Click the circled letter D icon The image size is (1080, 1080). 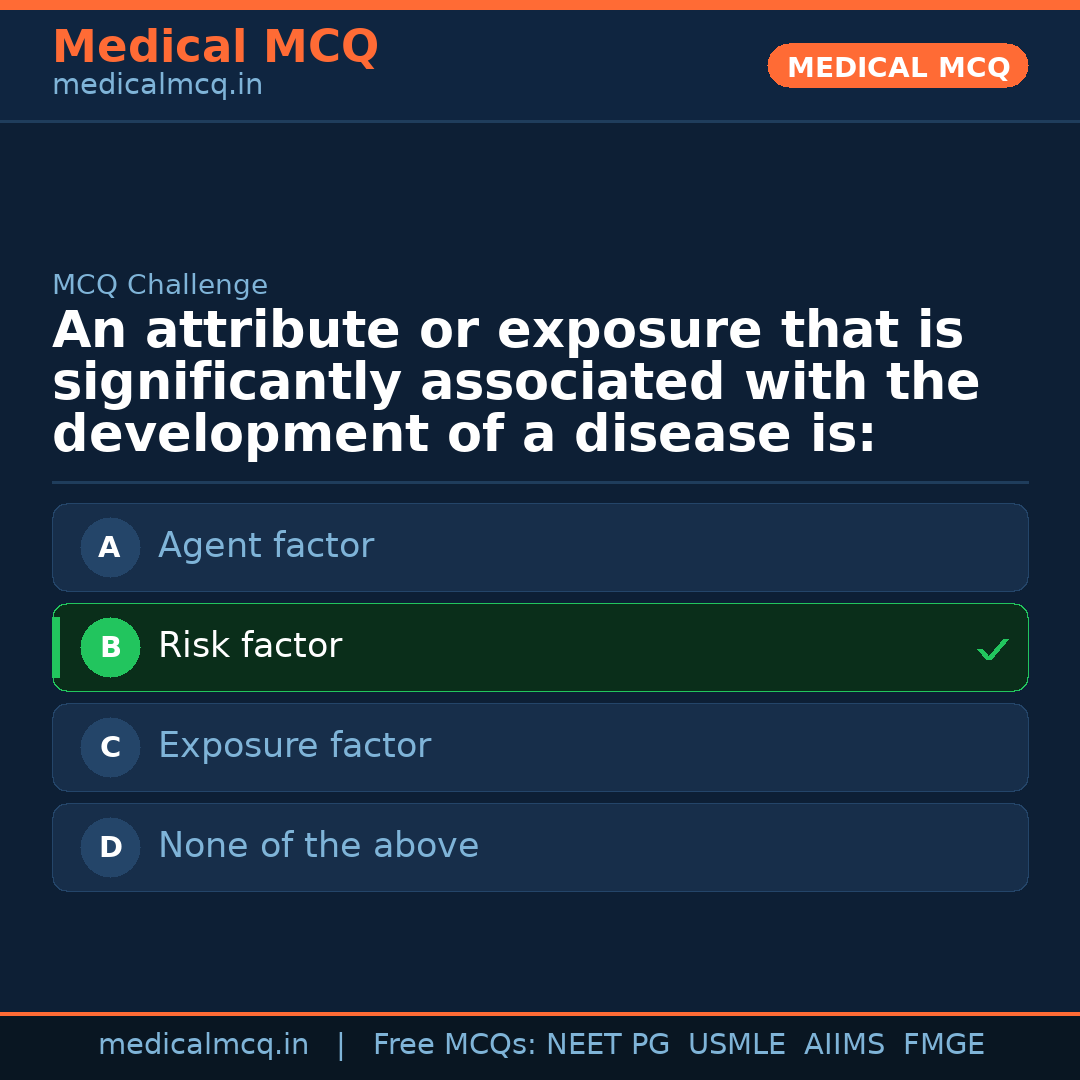click(x=110, y=847)
